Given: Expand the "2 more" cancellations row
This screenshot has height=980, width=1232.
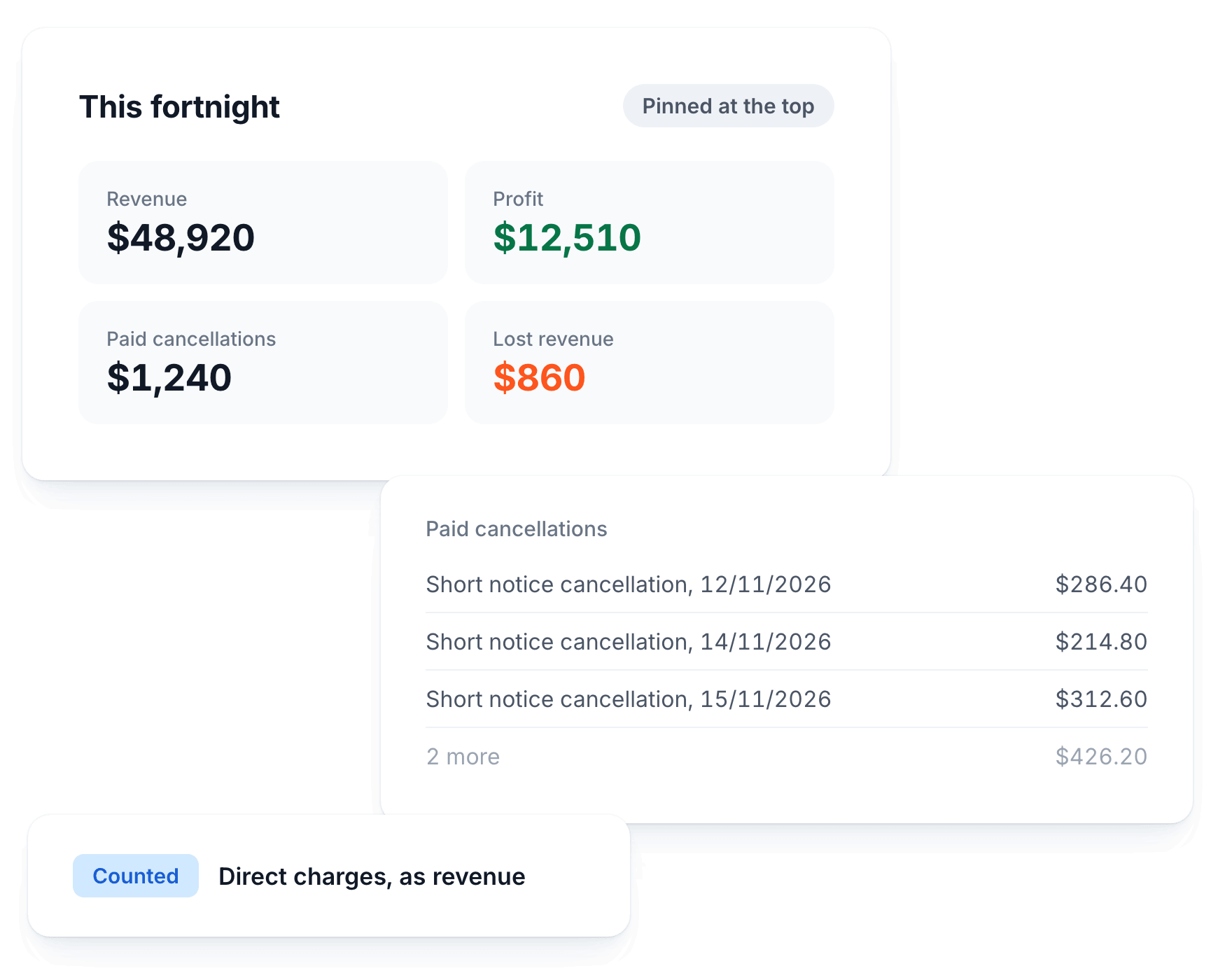Looking at the screenshot, I should click(787, 756).
